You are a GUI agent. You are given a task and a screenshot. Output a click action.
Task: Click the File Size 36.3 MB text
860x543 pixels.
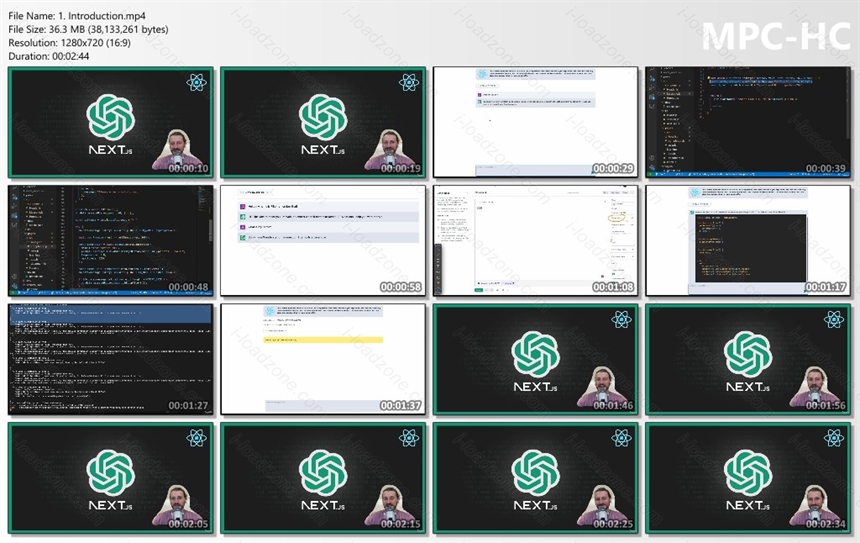tap(88, 29)
